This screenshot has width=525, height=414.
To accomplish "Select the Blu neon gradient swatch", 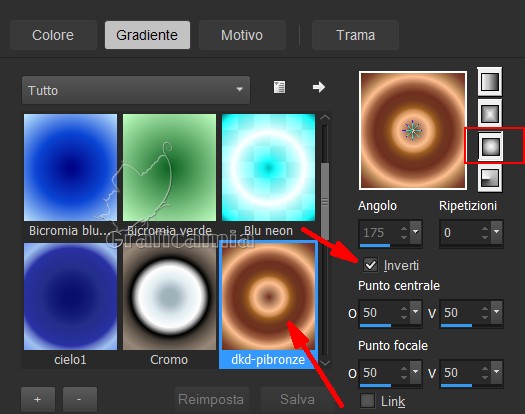I will pos(268,167).
